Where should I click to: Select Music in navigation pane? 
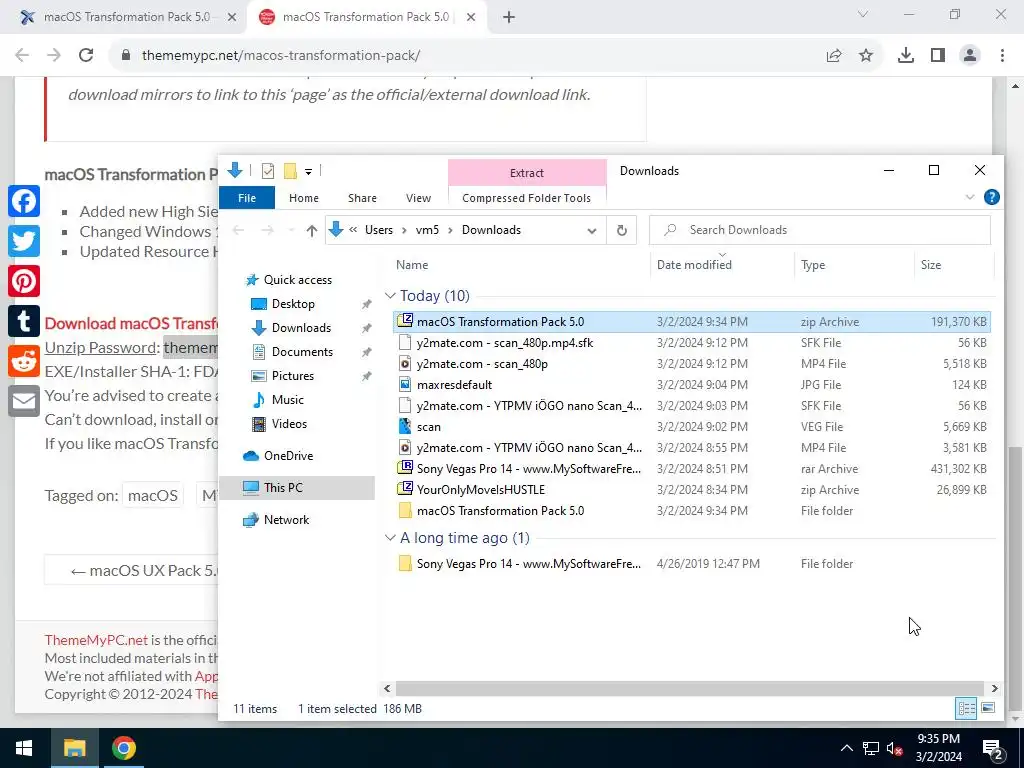287,400
